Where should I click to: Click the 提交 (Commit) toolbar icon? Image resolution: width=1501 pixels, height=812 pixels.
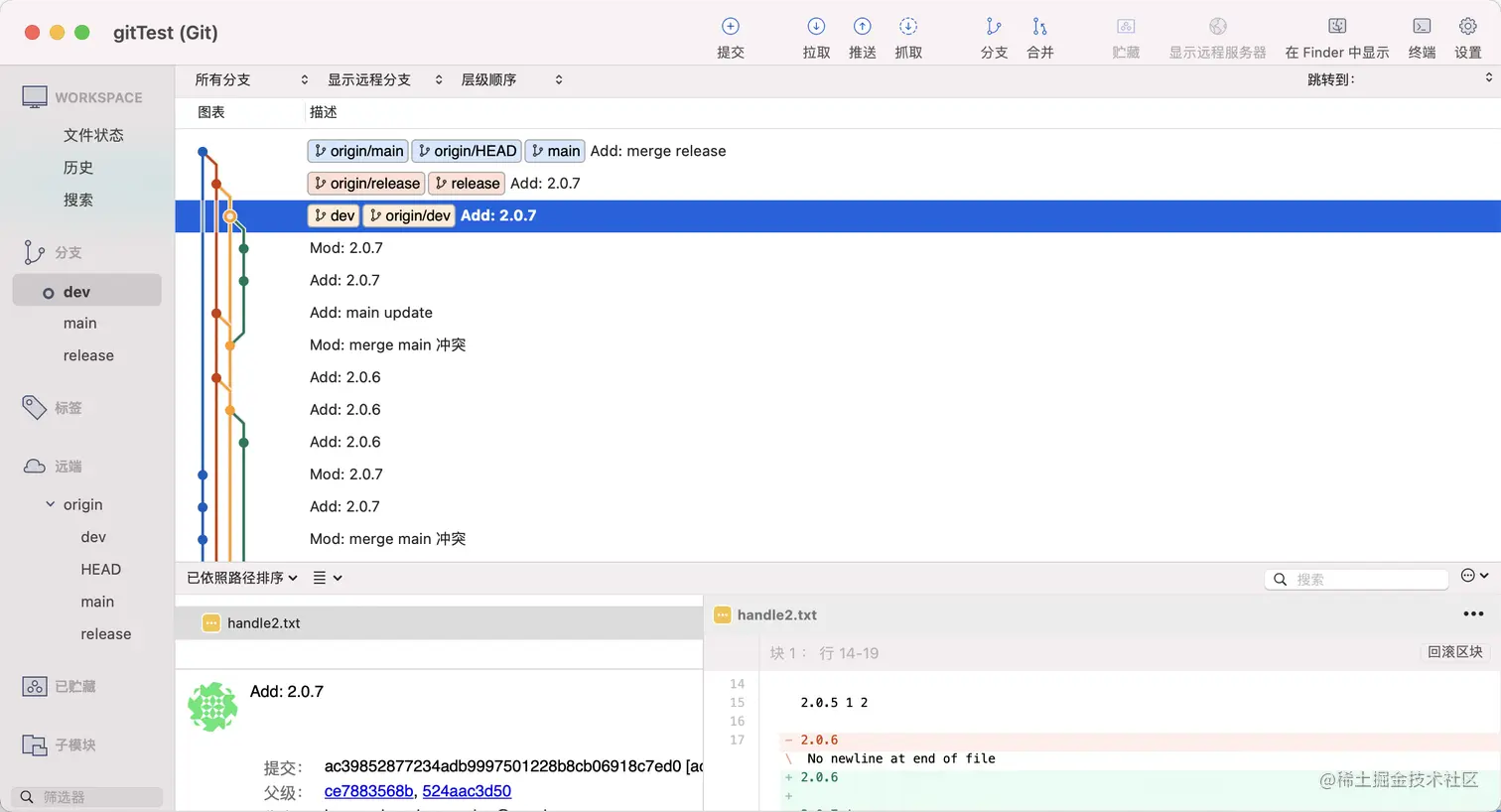pos(731,27)
